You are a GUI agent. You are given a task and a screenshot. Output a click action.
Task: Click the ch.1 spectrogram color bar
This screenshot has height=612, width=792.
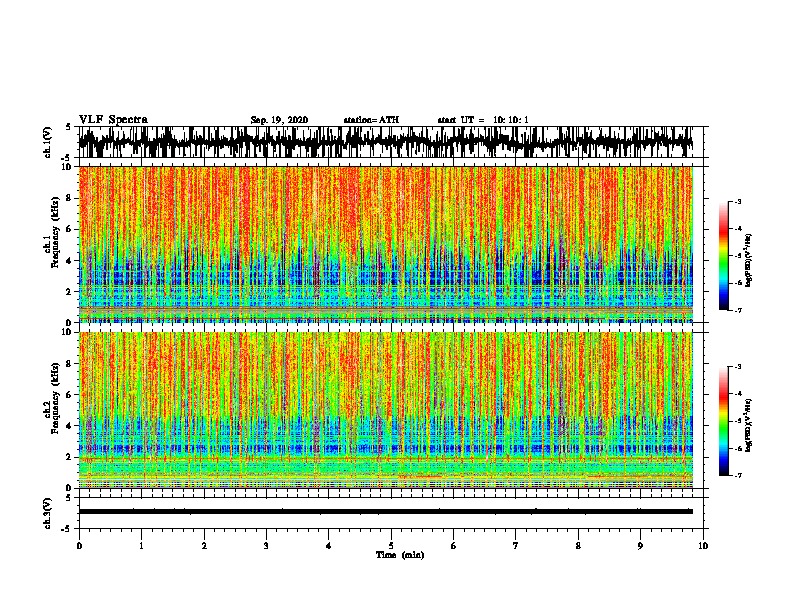pos(724,256)
